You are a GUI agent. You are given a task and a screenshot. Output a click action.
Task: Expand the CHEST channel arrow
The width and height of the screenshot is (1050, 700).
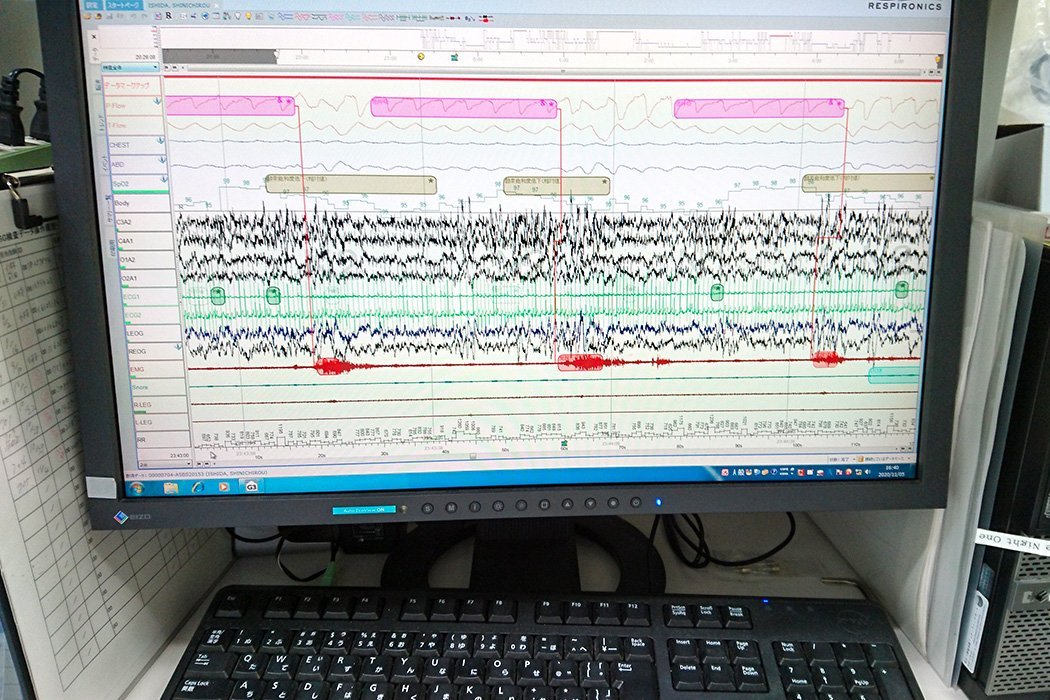(x=161, y=141)
